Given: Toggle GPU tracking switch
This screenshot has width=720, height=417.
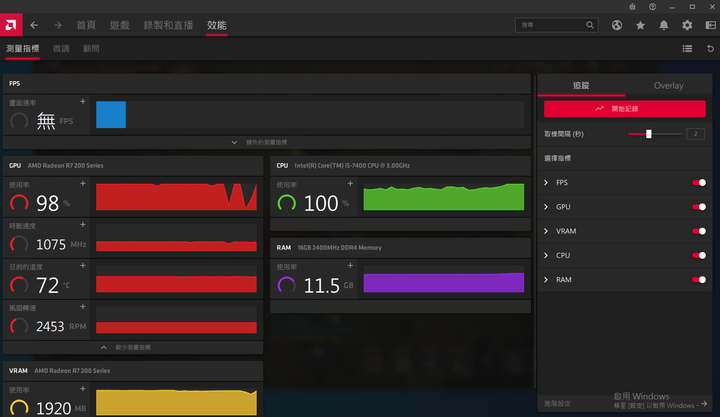Looking at the screenshot, I should (699, 207).
